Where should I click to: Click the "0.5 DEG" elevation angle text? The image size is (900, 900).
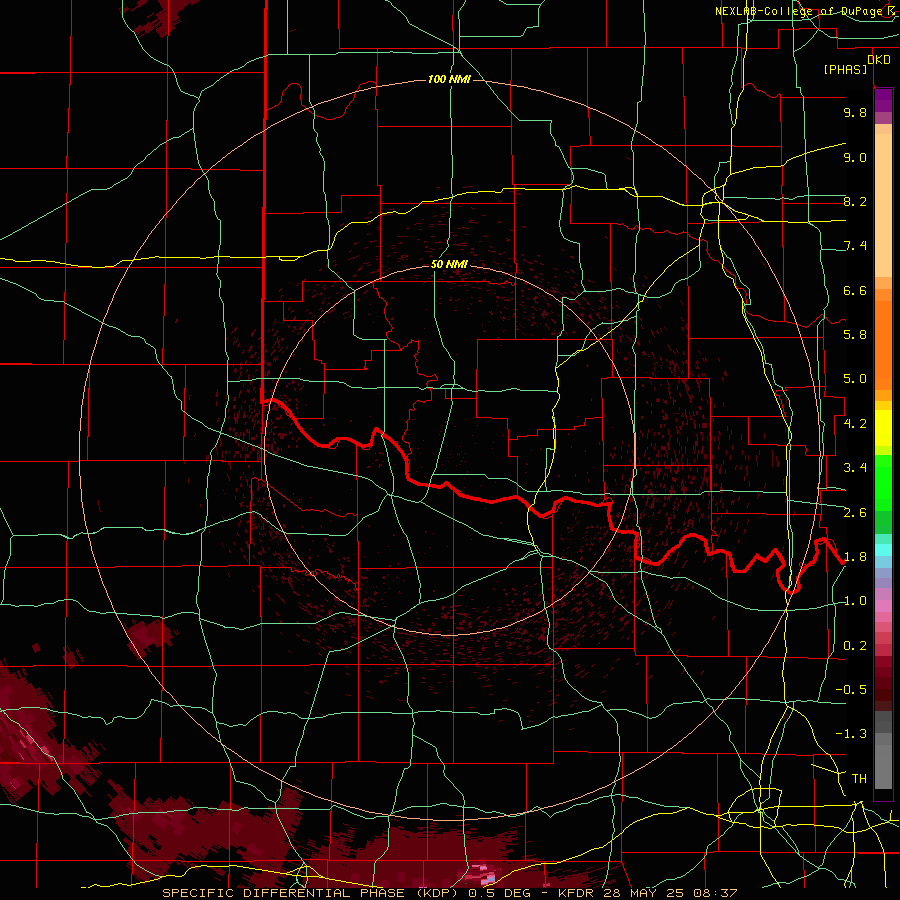pyautogui.click(x=501, y=893)
